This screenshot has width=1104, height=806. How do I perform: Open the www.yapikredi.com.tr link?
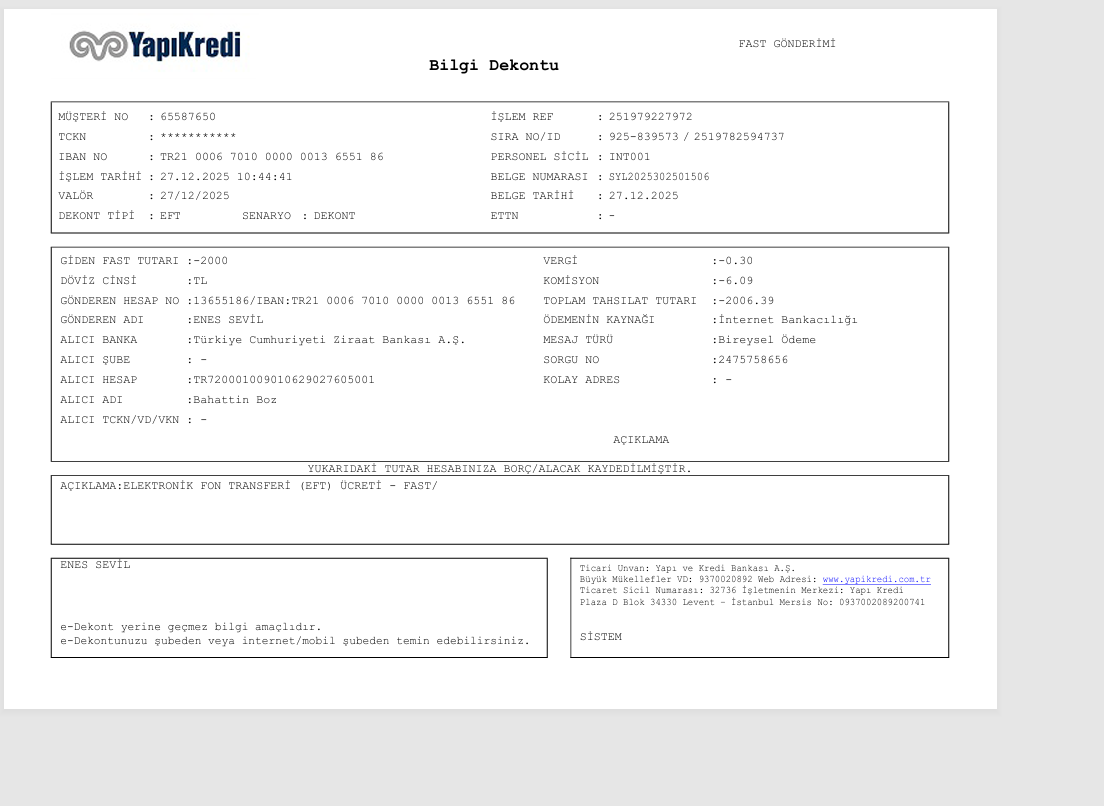point(877,579)
